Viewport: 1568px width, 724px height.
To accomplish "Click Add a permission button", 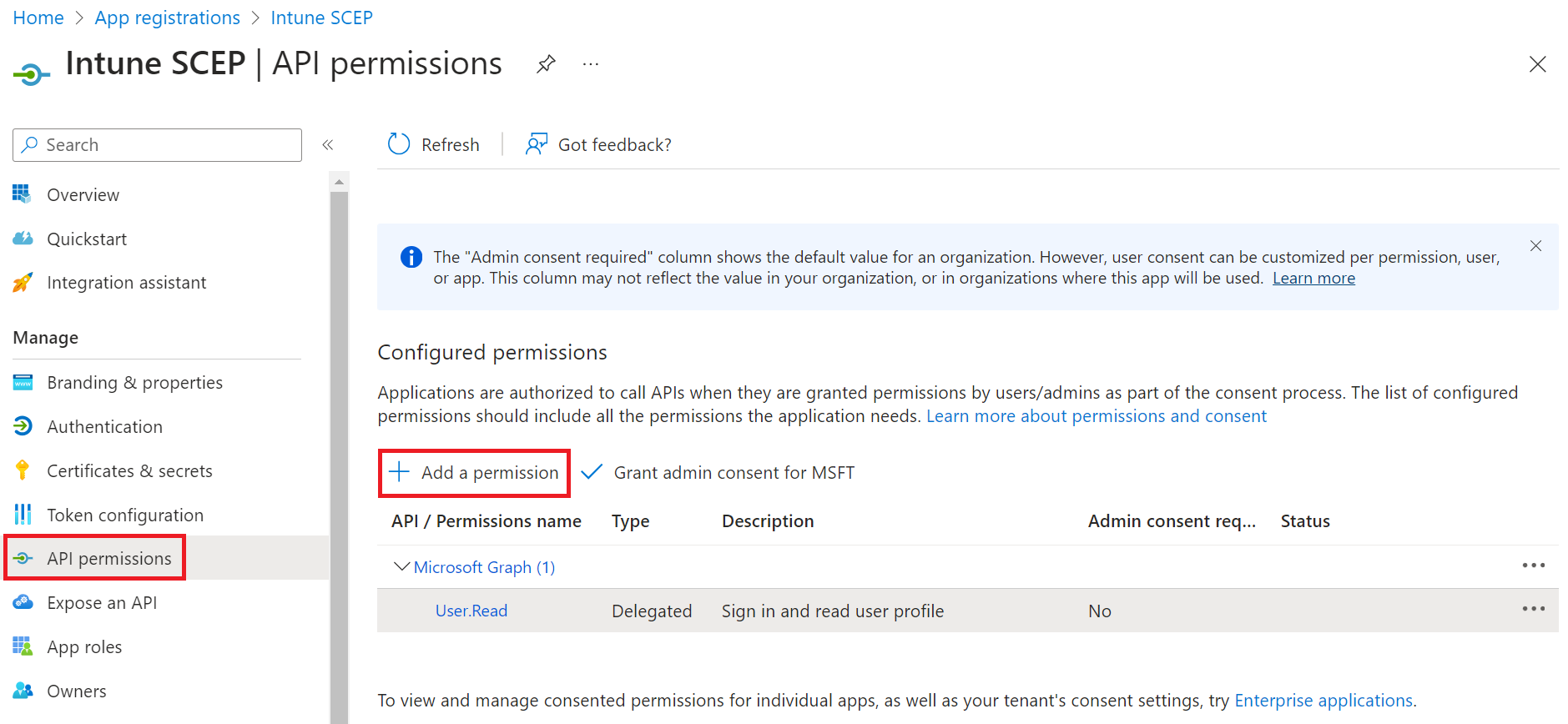I will click(x=474, y=473).
